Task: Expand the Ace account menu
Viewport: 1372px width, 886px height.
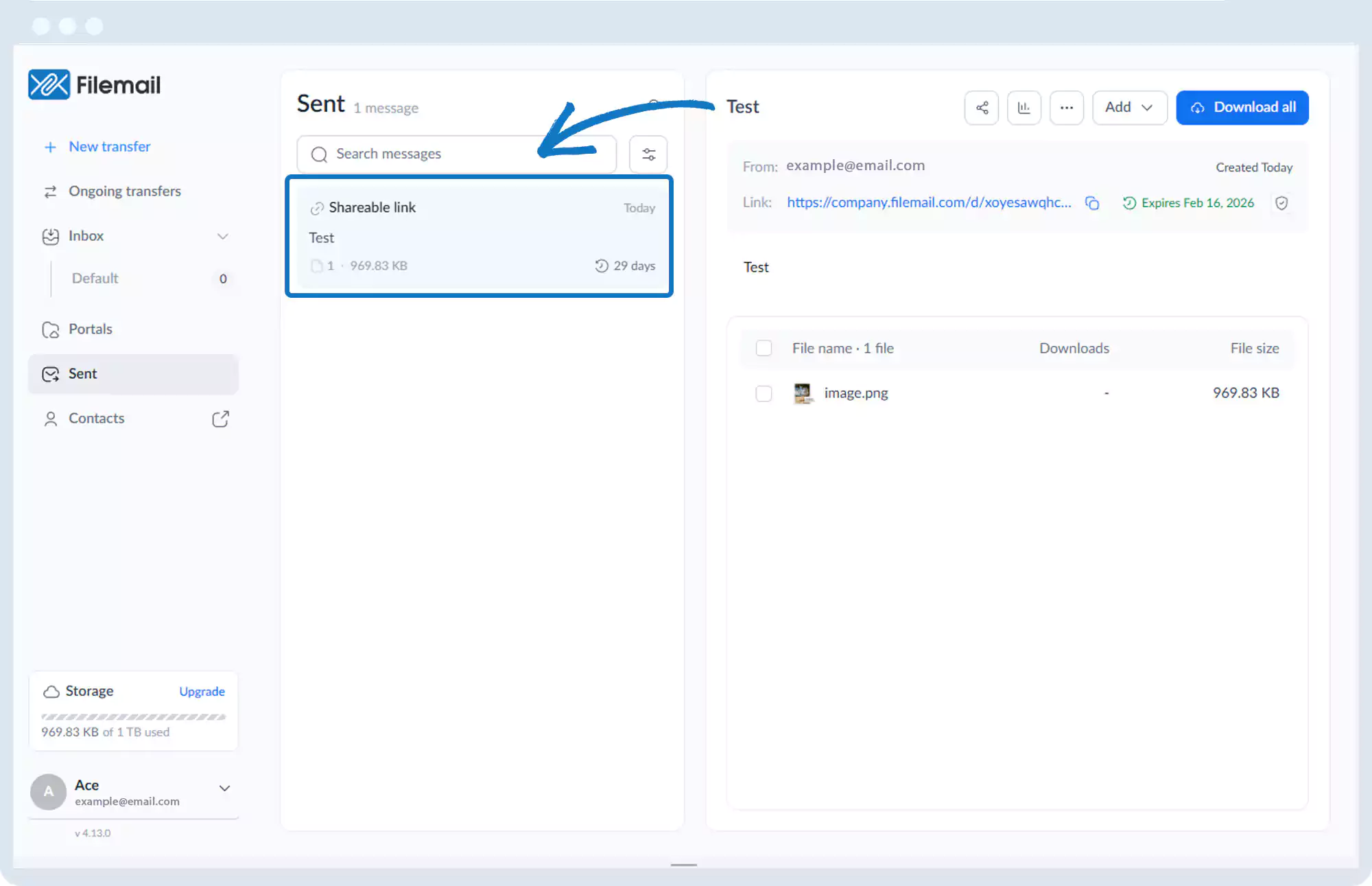Action: point(224,789)
